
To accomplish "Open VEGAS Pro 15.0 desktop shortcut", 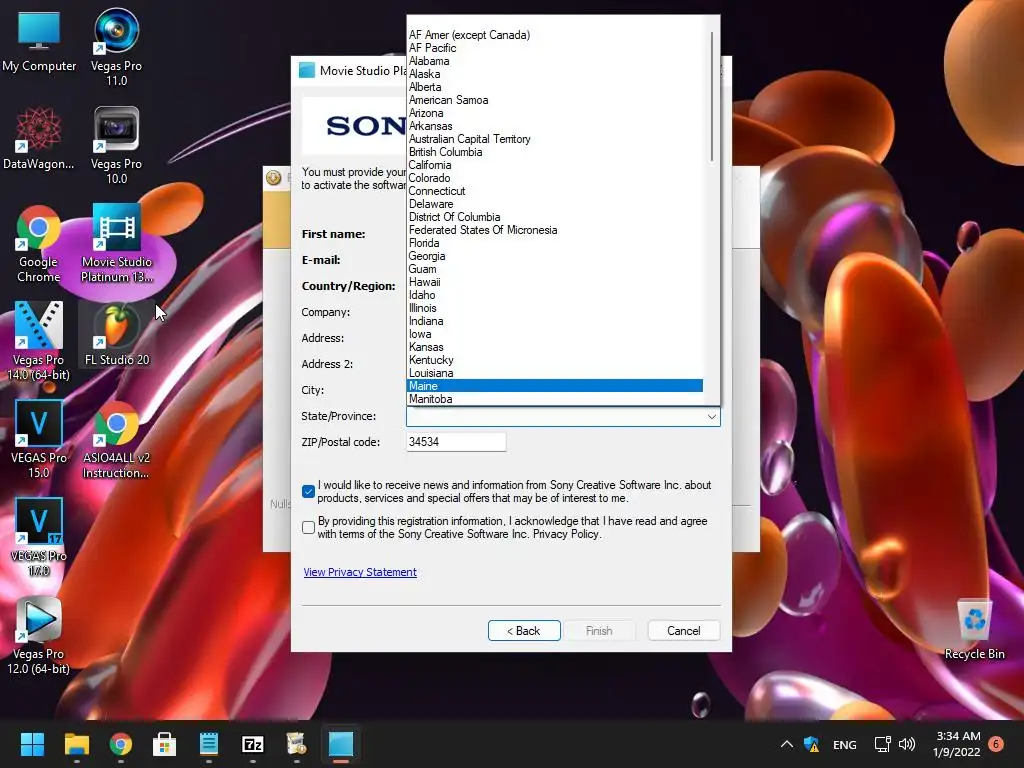I will click(39, 439).
